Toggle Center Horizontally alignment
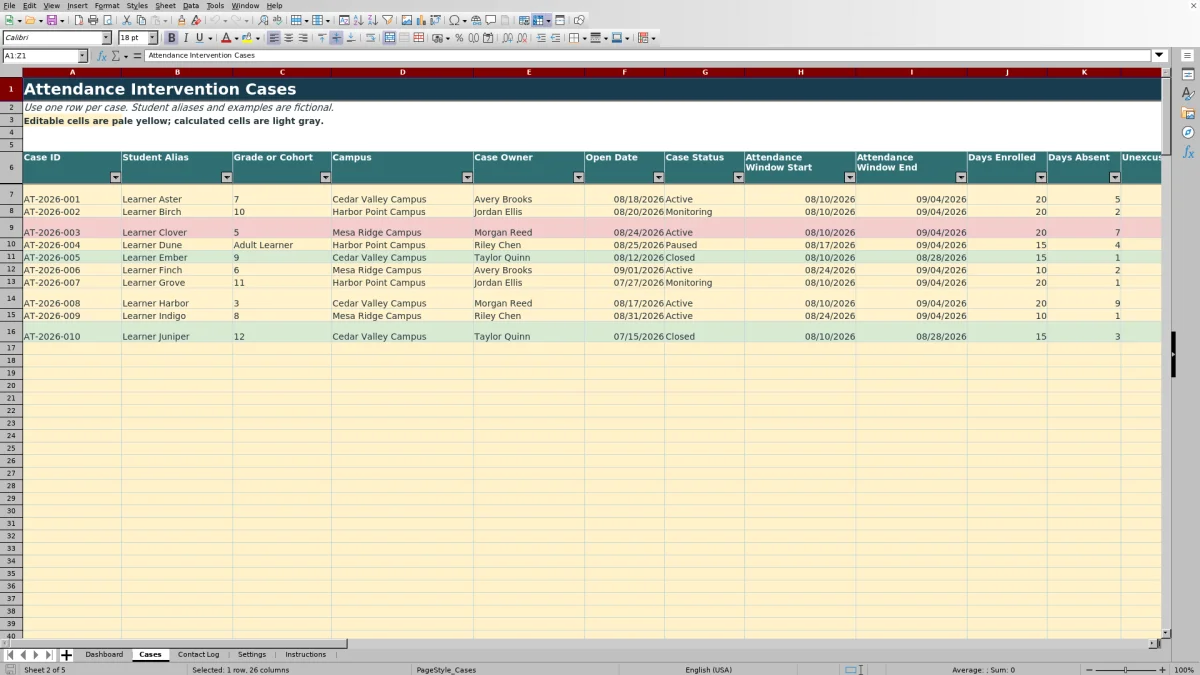 288,38
